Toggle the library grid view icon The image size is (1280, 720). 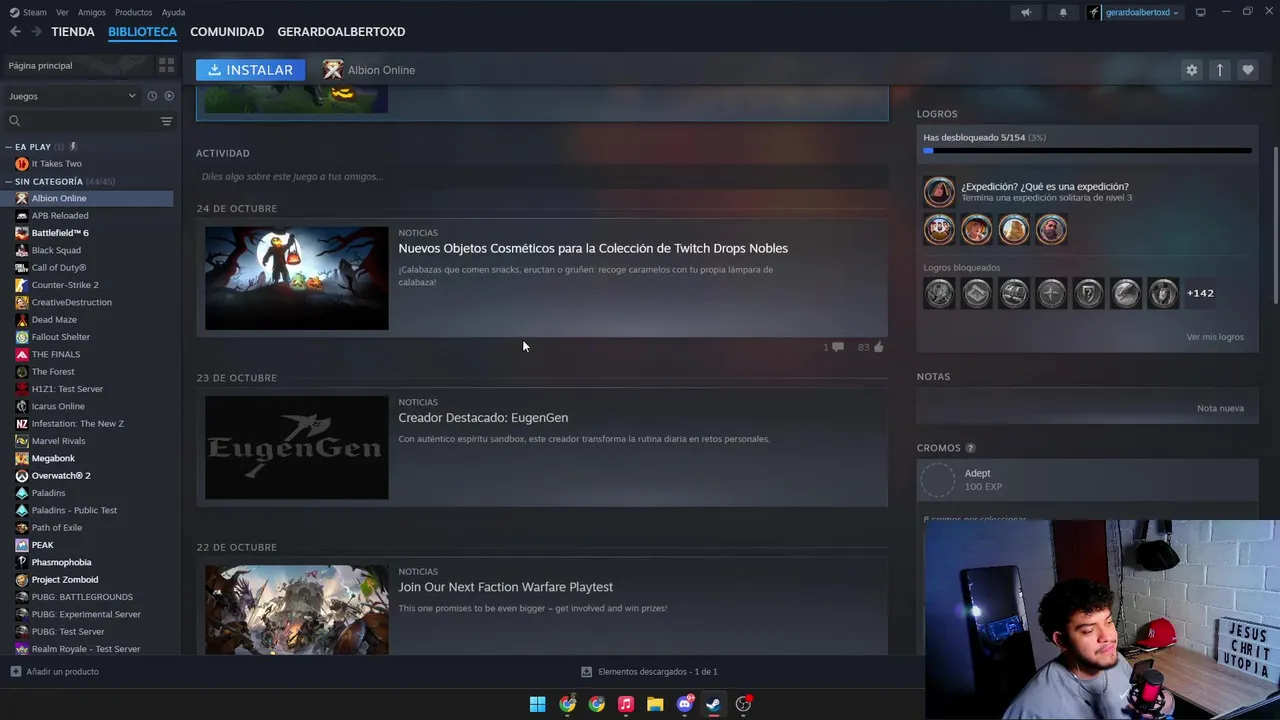point(166,65)
